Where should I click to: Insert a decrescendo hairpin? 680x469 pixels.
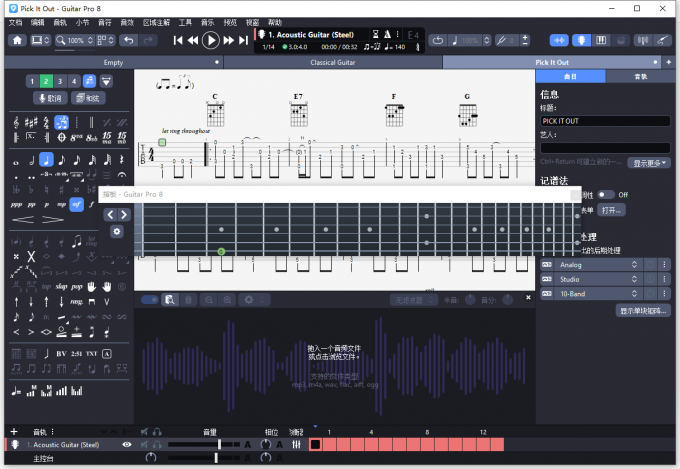point(53,220)
